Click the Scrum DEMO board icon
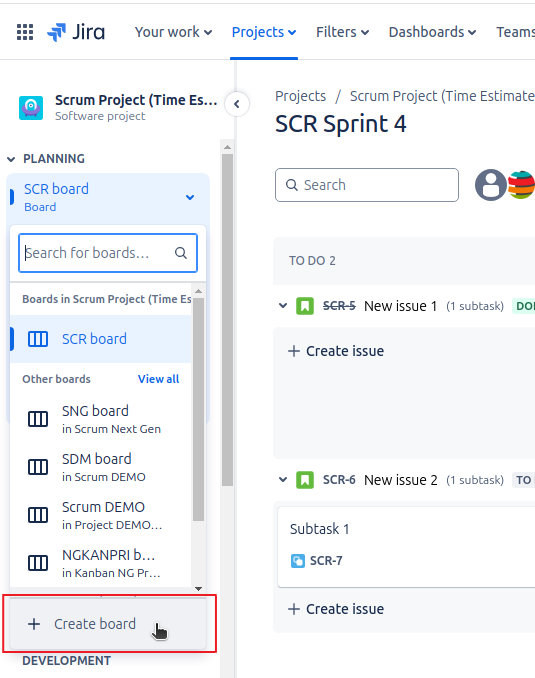The height and width of the screenshot is (678, 535). point(38,515)
